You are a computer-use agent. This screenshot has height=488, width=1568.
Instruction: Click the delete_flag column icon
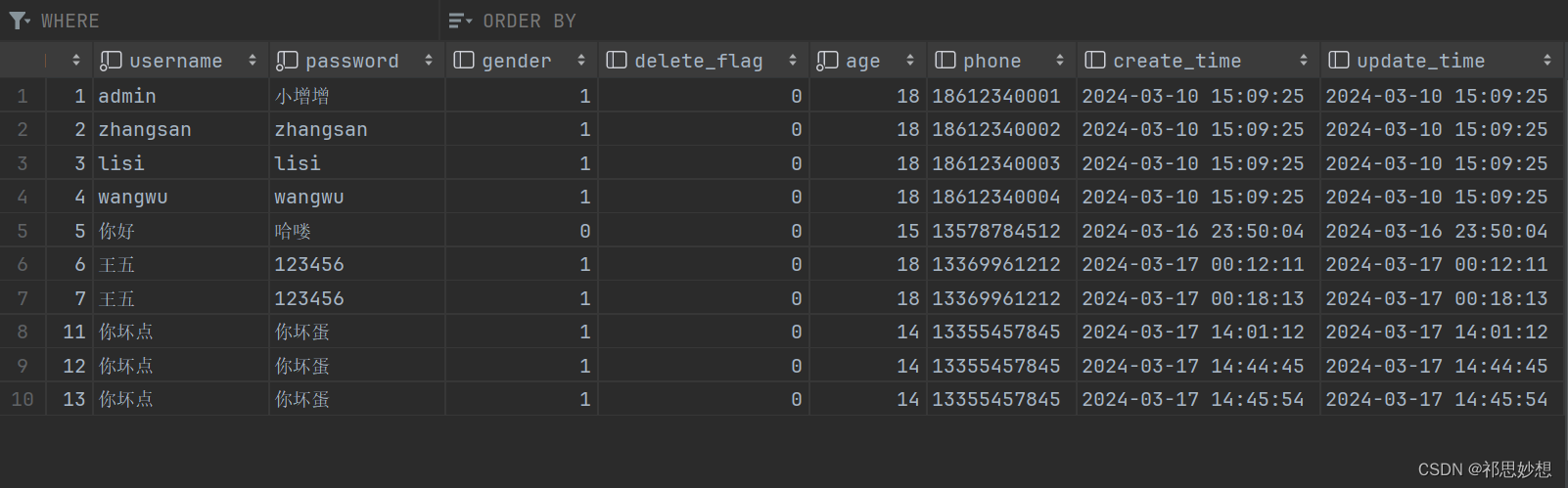[617, 61]
